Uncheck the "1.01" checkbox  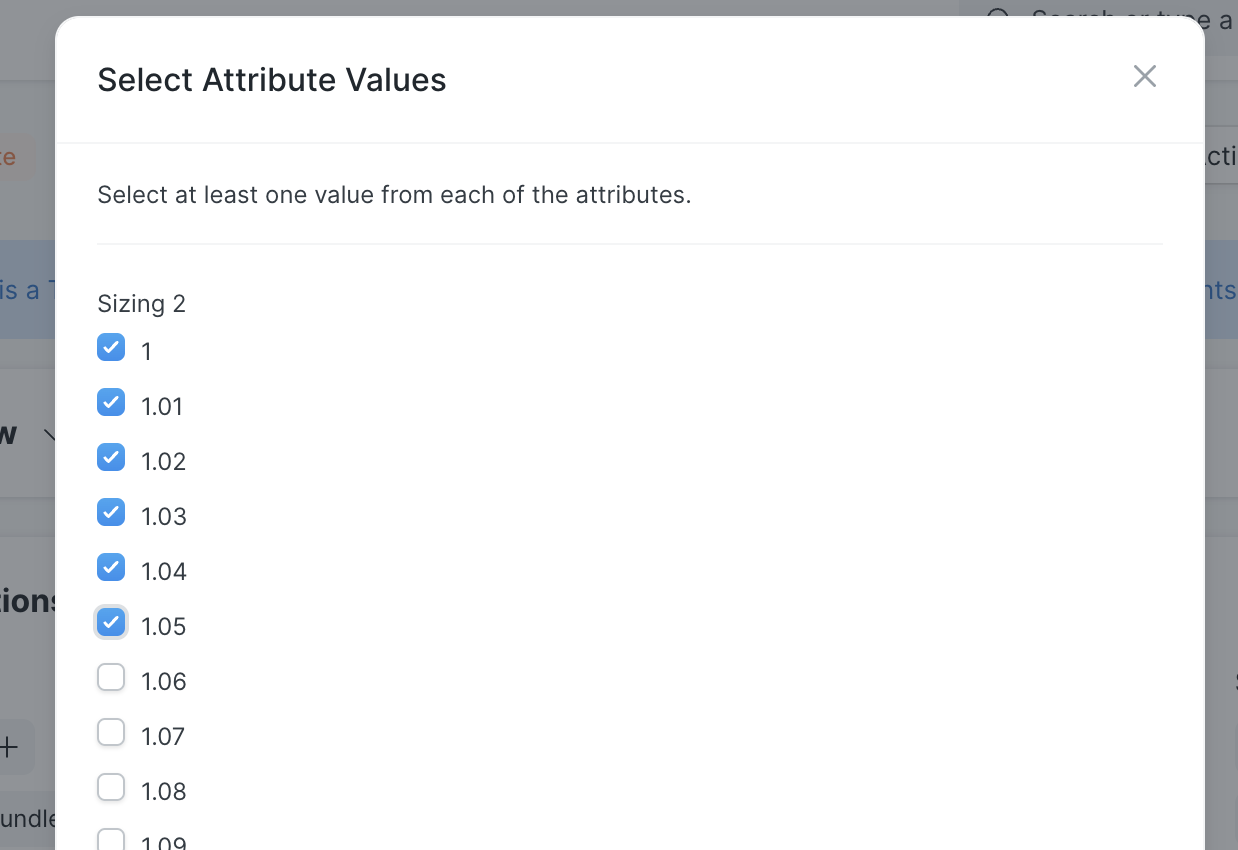point(111,402)
